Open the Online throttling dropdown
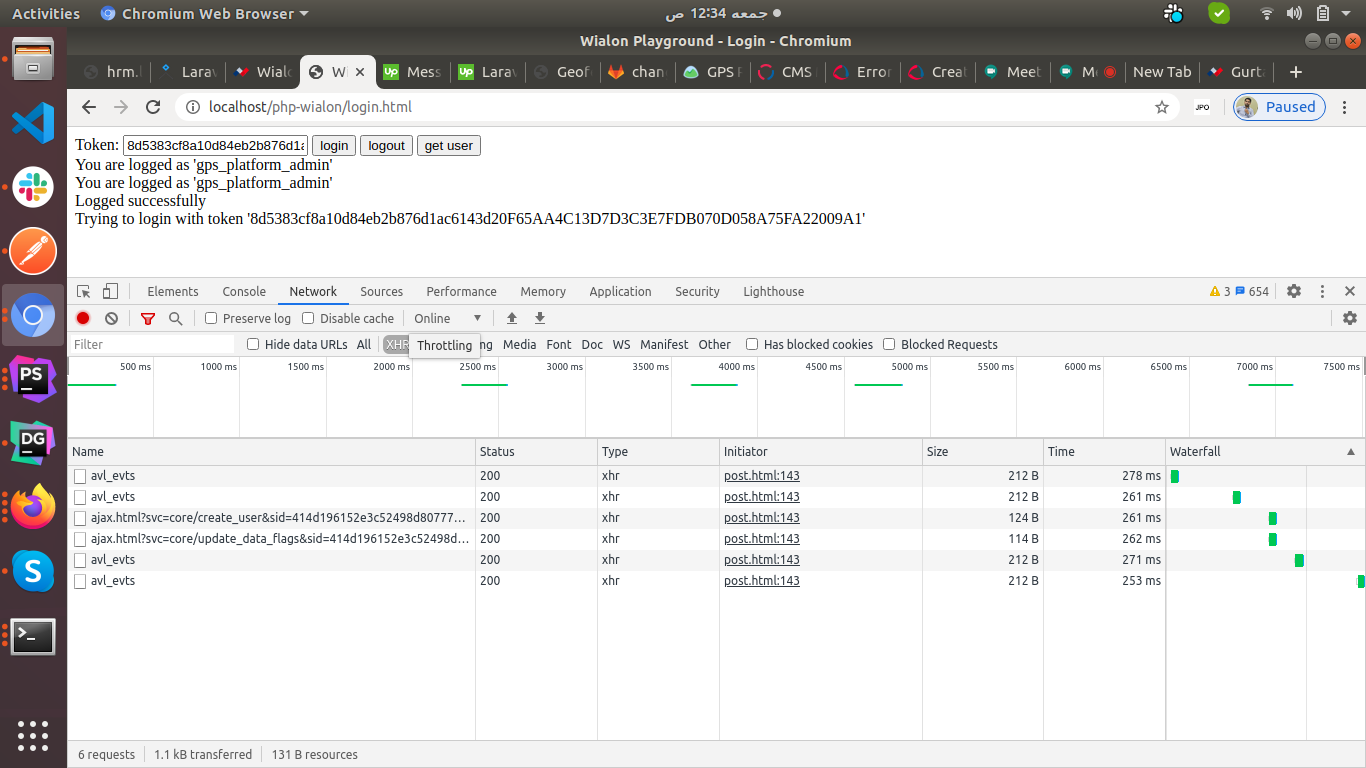Screen dimensions: 1366x768 coord(447,318)
